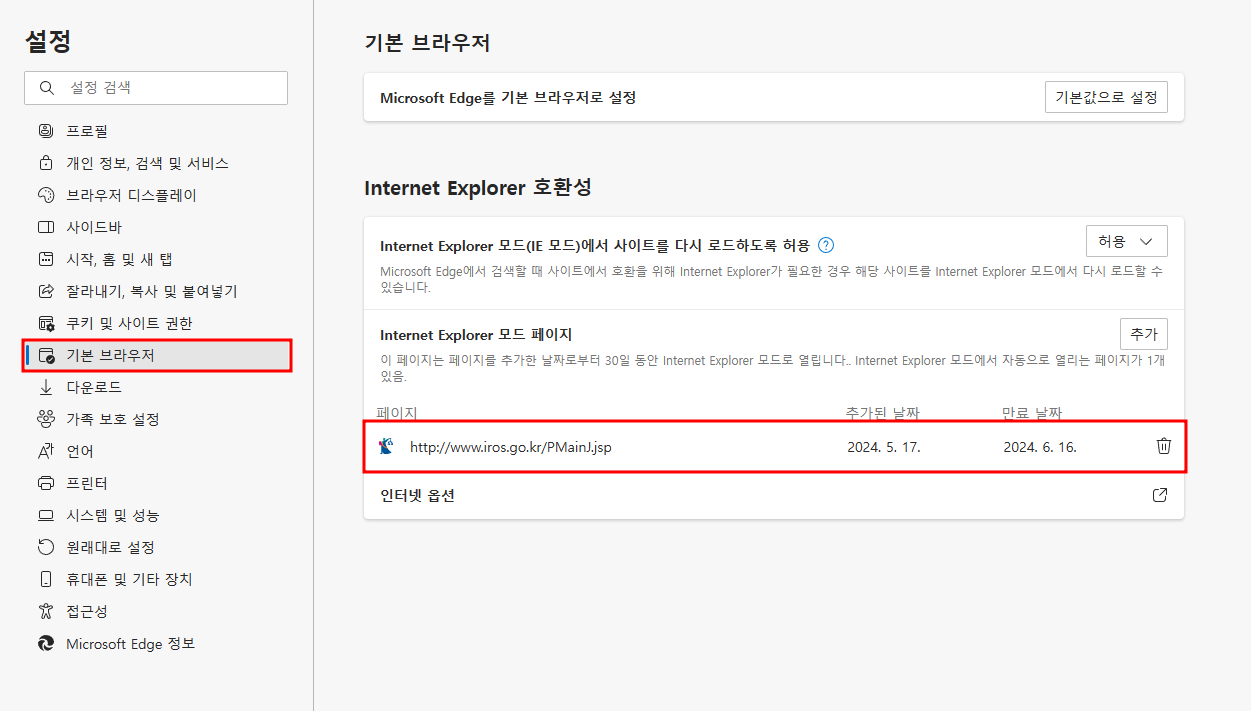Click the profile icon in sidebar
Image resolution: width=1251 pixels, height=711 pixels.
(45, 131)
